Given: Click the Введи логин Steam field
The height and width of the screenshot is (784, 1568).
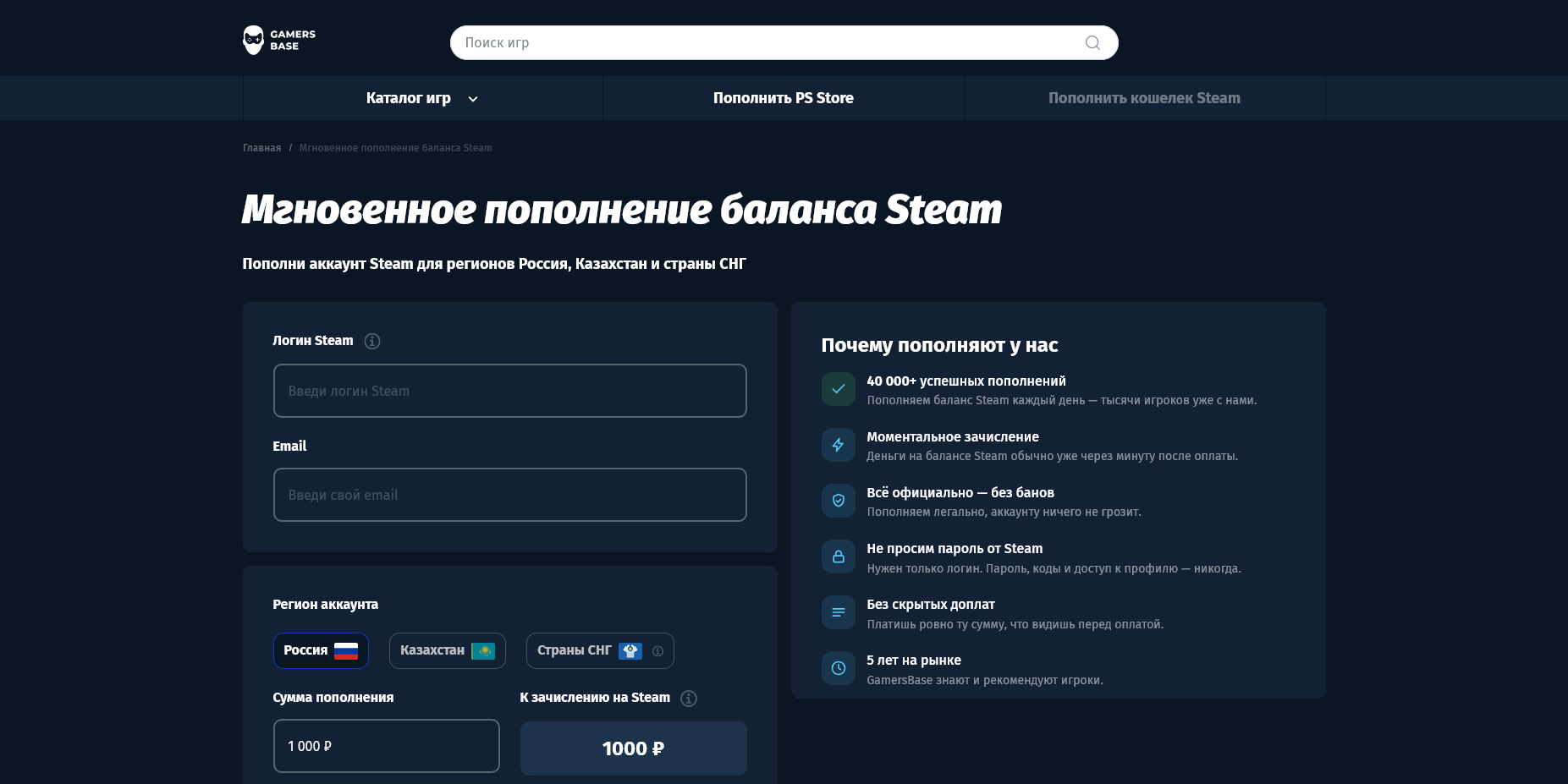Looking at the screenshot, I should click(x=509, y=391).
